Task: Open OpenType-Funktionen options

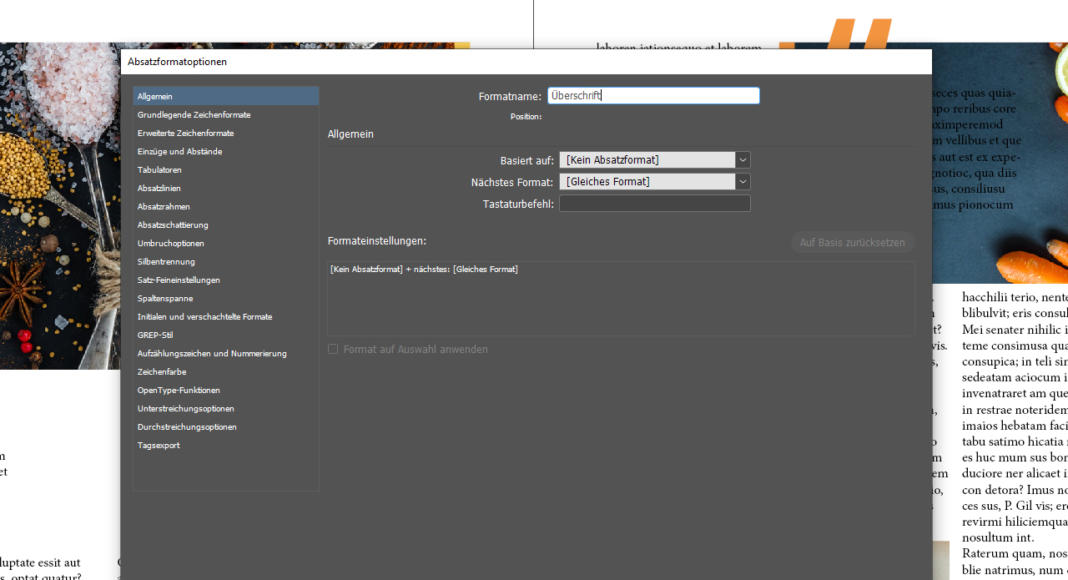Action: click(179, 390)
